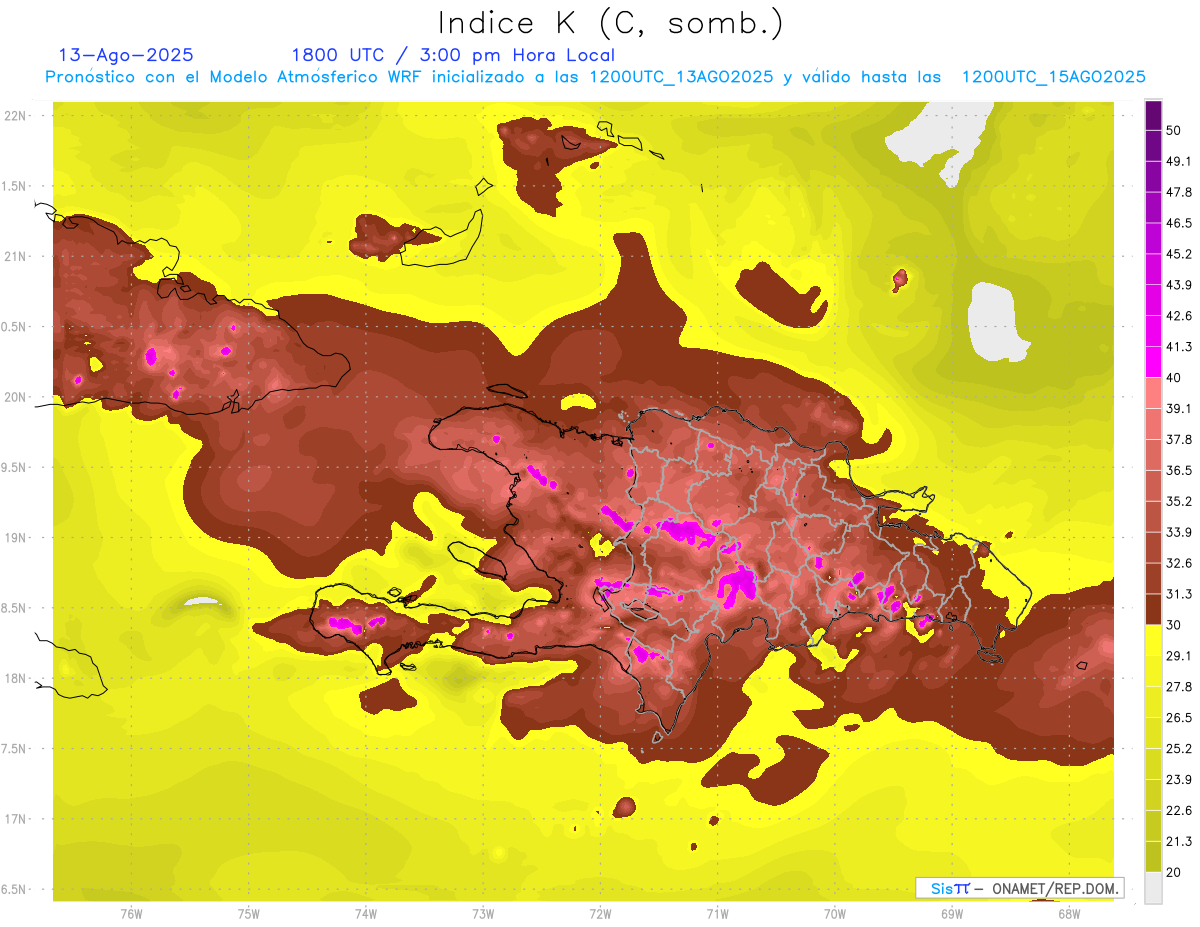The width and height of the screenshot is (1200, 927).
Task: Click the '70W' longitude label
Action: point(834,914)
